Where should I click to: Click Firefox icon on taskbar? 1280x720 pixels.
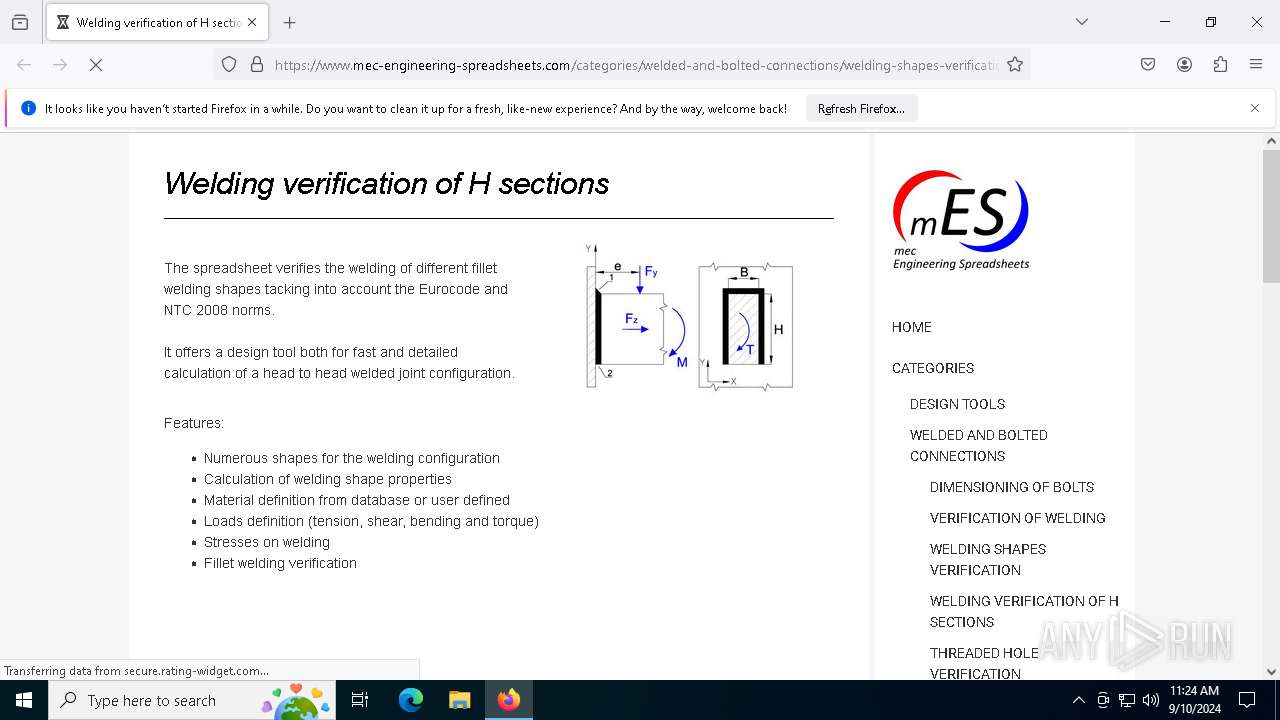pyautogui.click(x=508, y=700)
